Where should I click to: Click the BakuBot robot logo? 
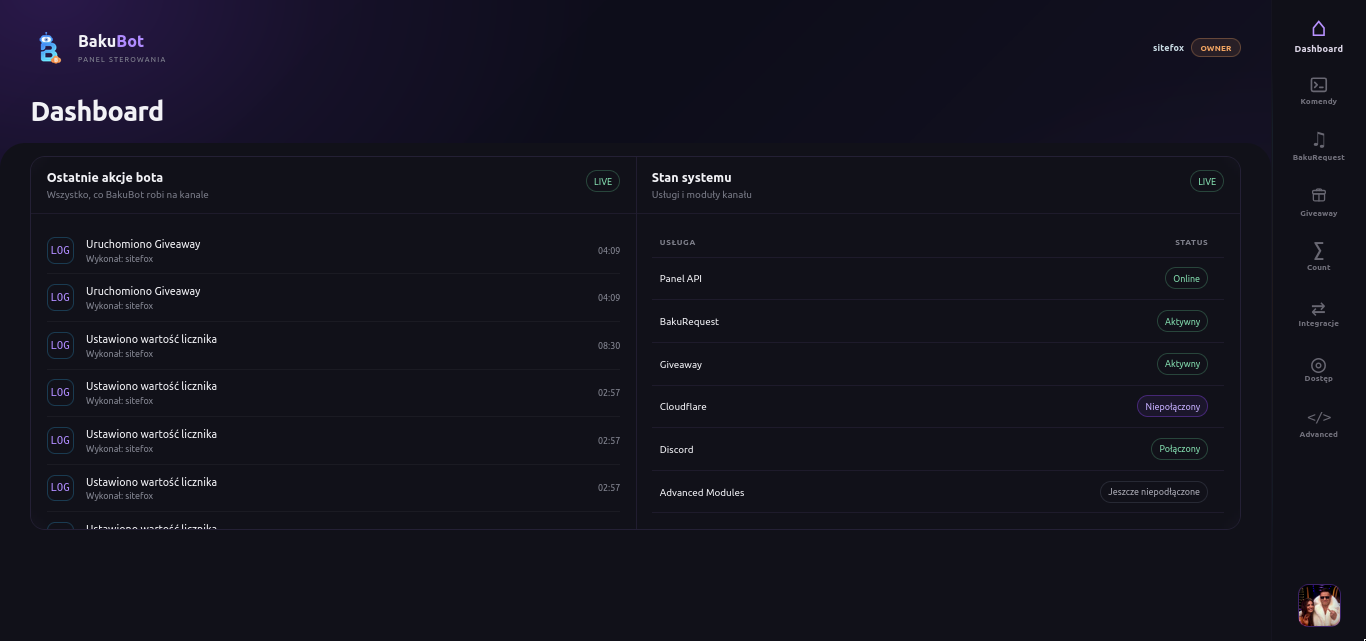tap(49, 47)
